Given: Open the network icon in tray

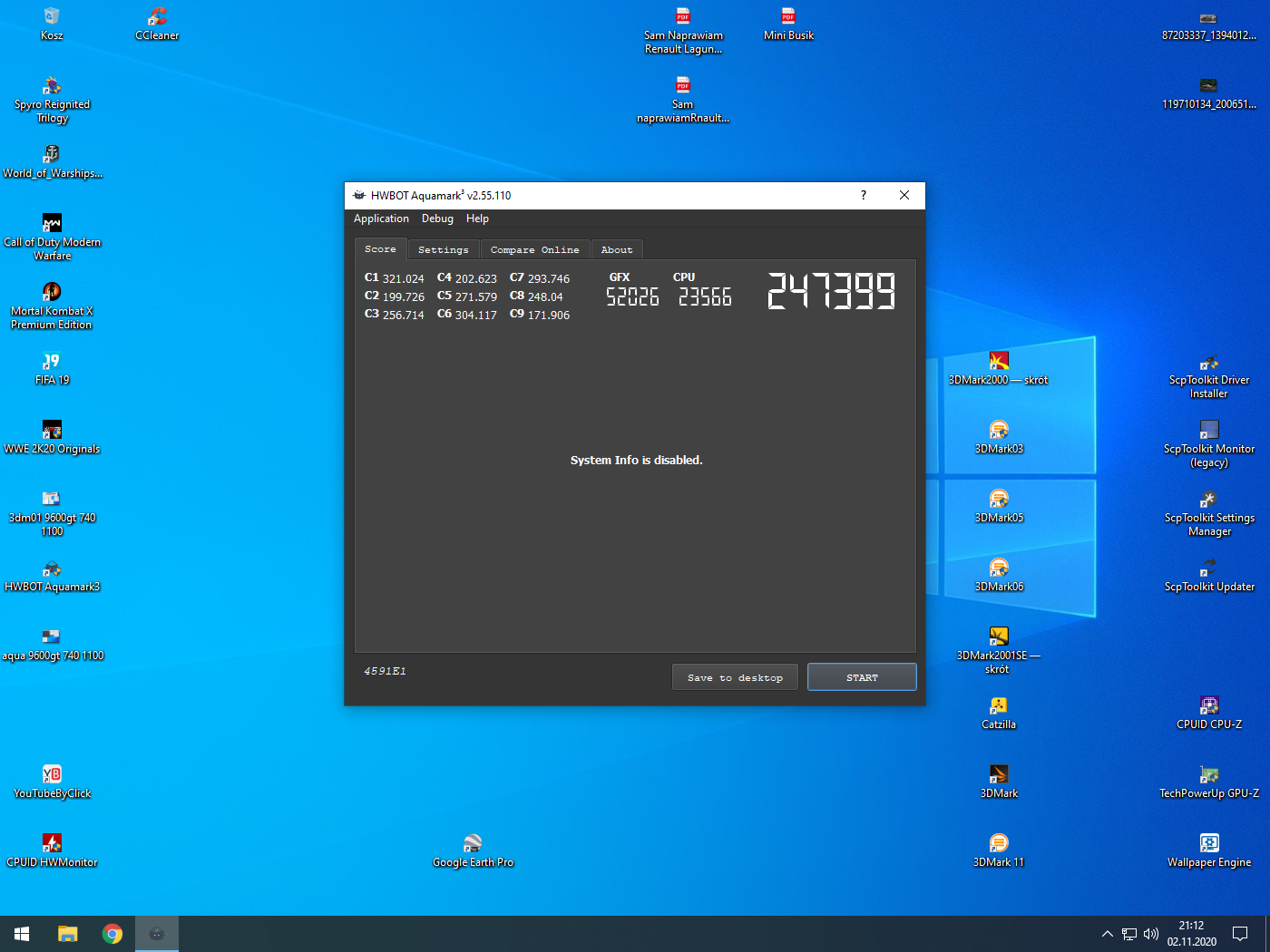Looking at the screenshot, I should (x=1129, y=934).
